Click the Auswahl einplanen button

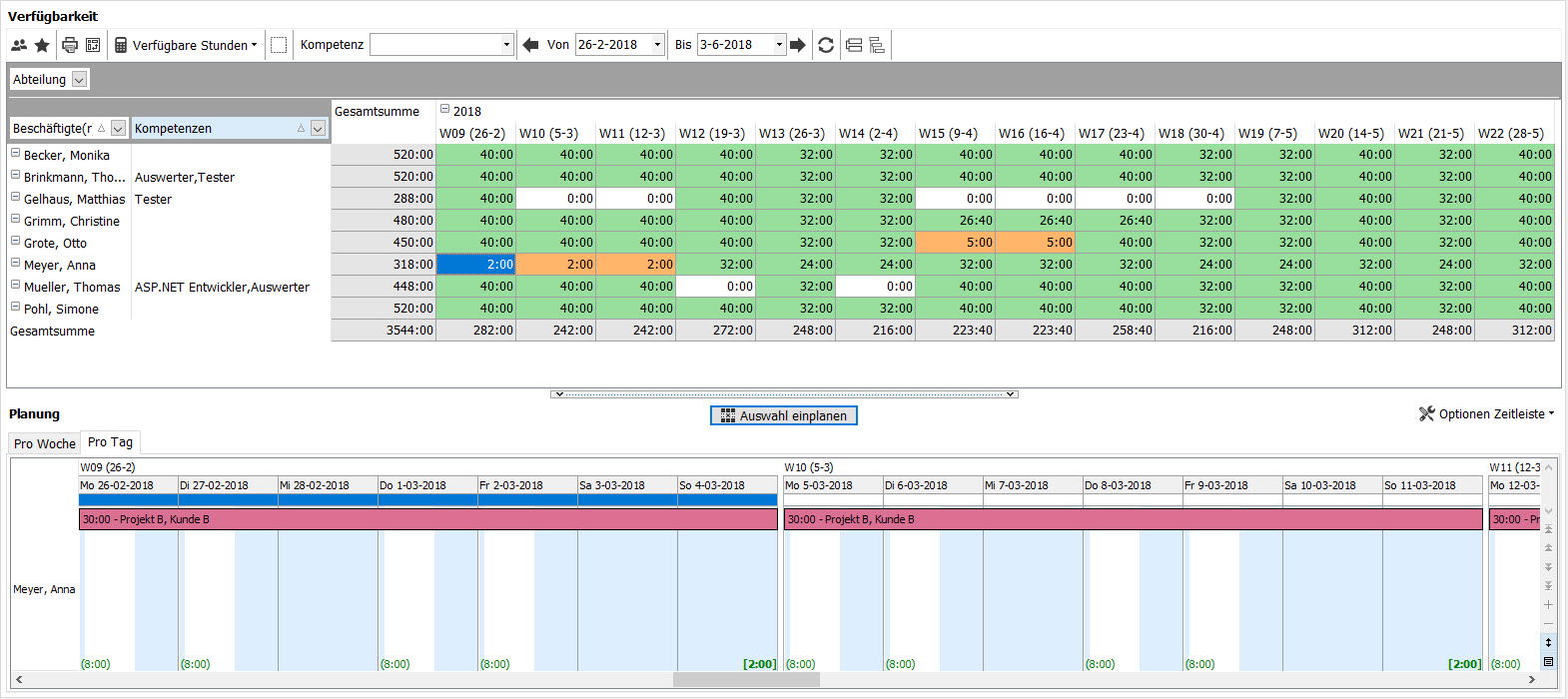(x=784, y=415)
